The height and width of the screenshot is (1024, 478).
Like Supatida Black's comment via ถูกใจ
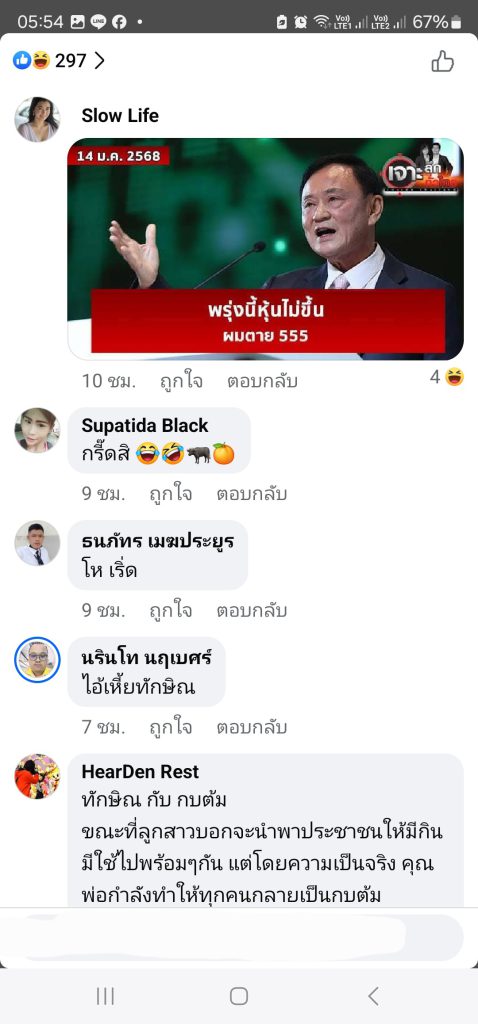point(170,494)
